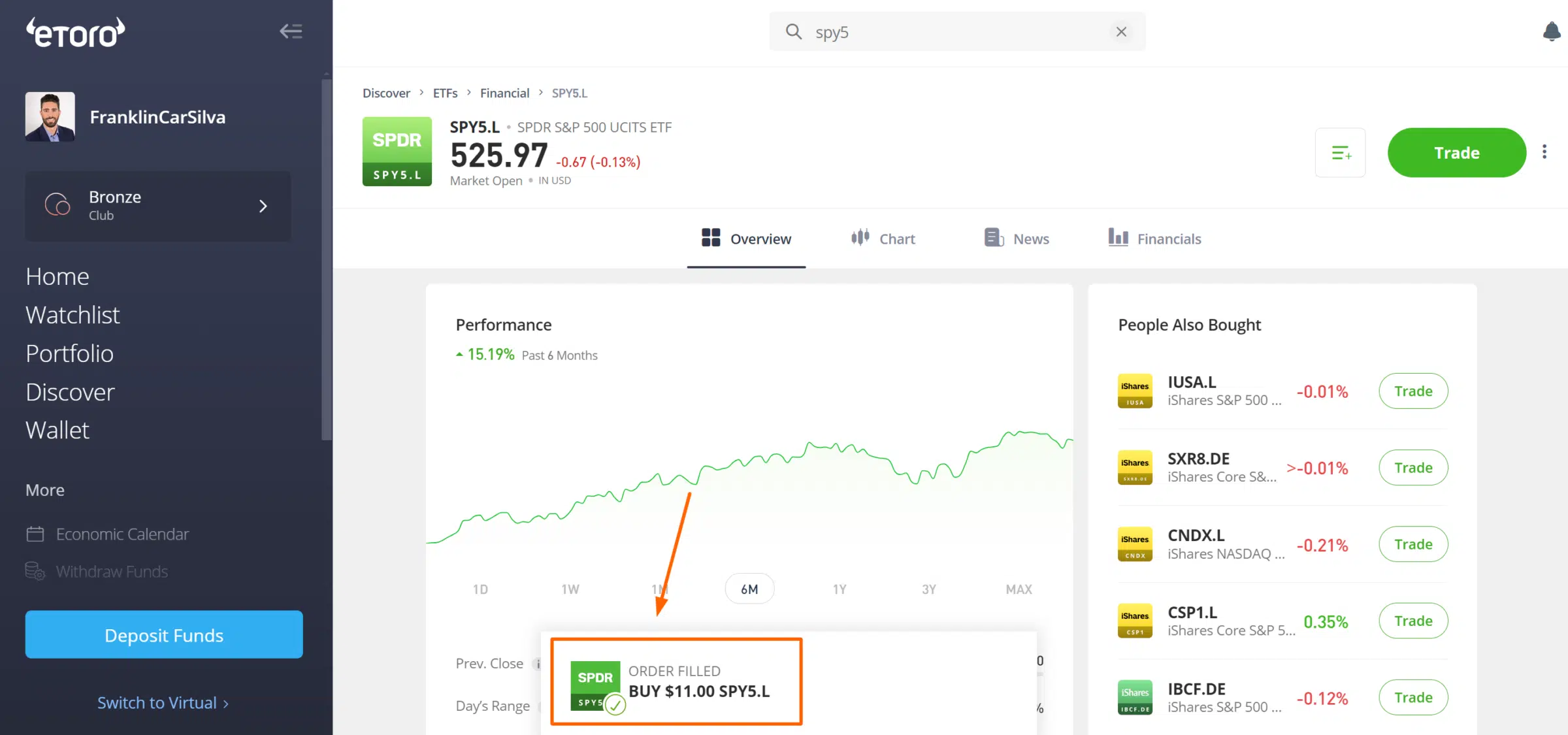
Task: Open IBCF.DE ticker name
Action: (1196, 689)
